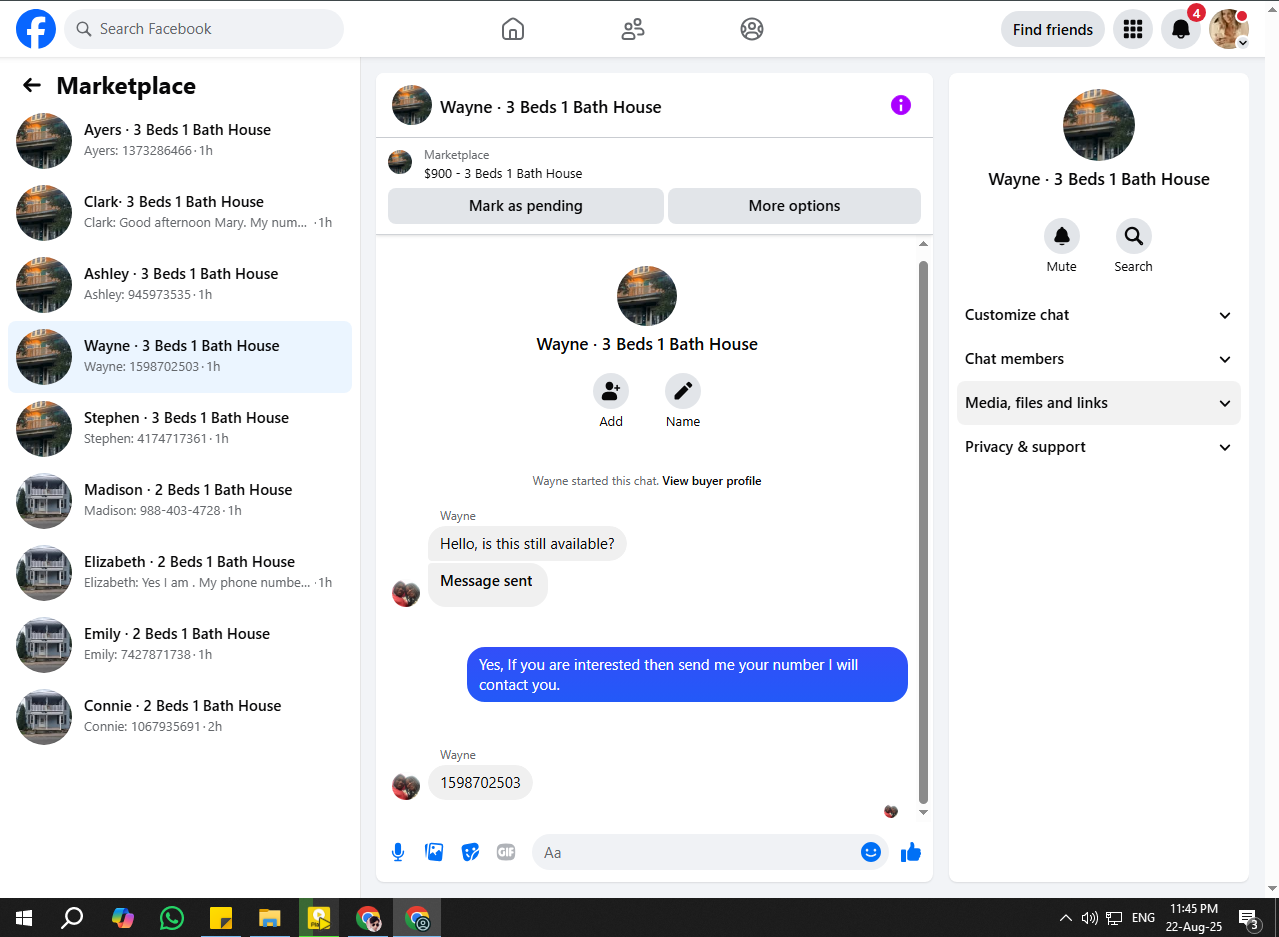Open the Ayers 3 Beds 1 Bath House chat
This screenshot has height=937, width=1279.
coord(180,140)
